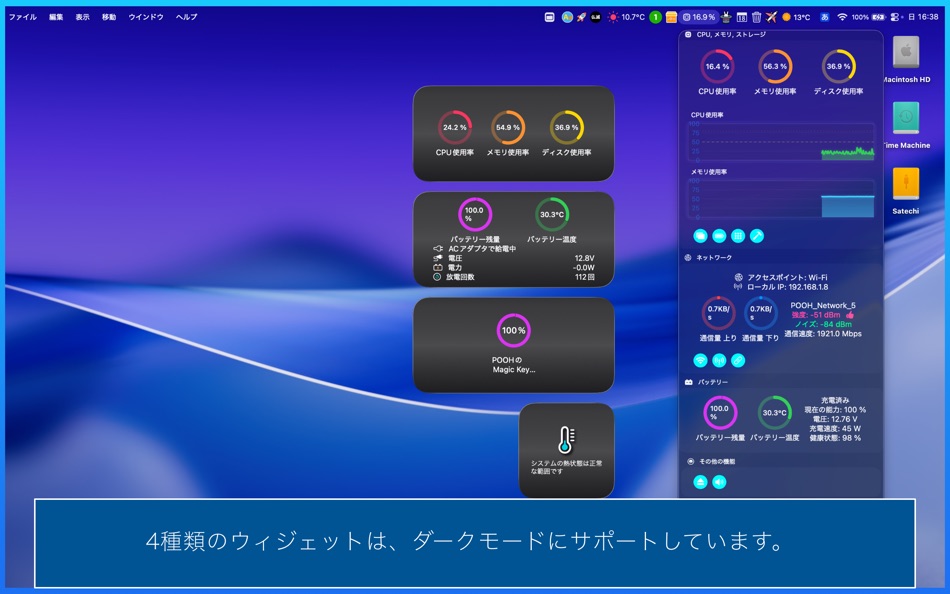
Task: Open the pencil edit icon in the stats panel
Action: click(x=756, y=237)
